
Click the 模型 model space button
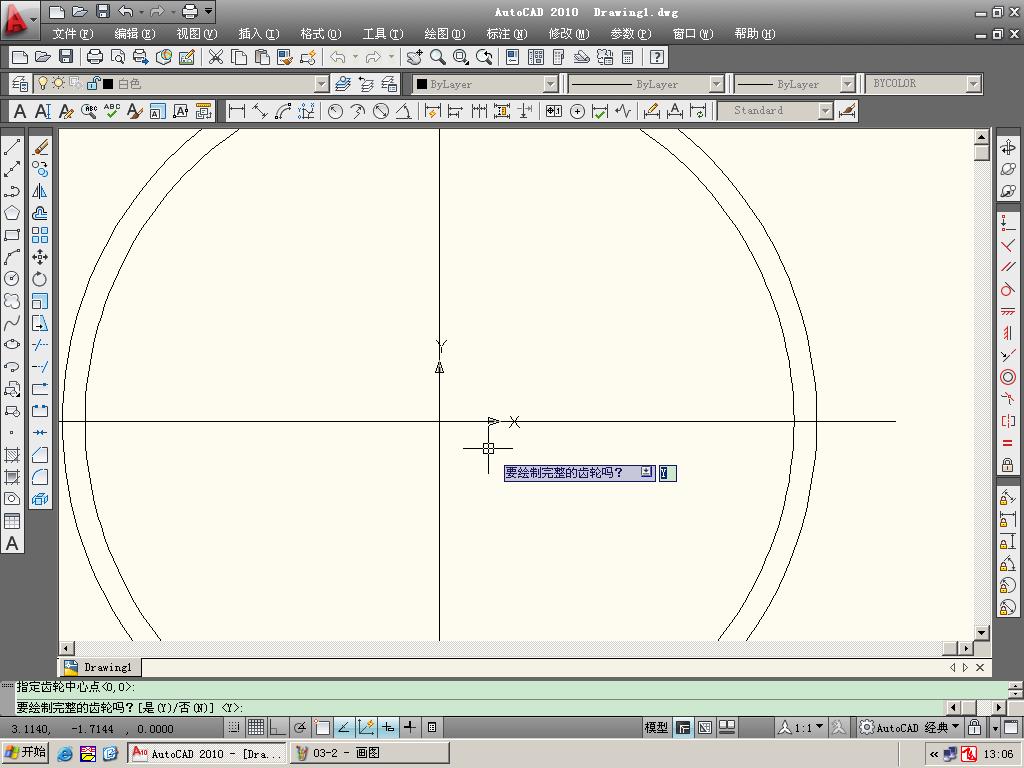656,727
